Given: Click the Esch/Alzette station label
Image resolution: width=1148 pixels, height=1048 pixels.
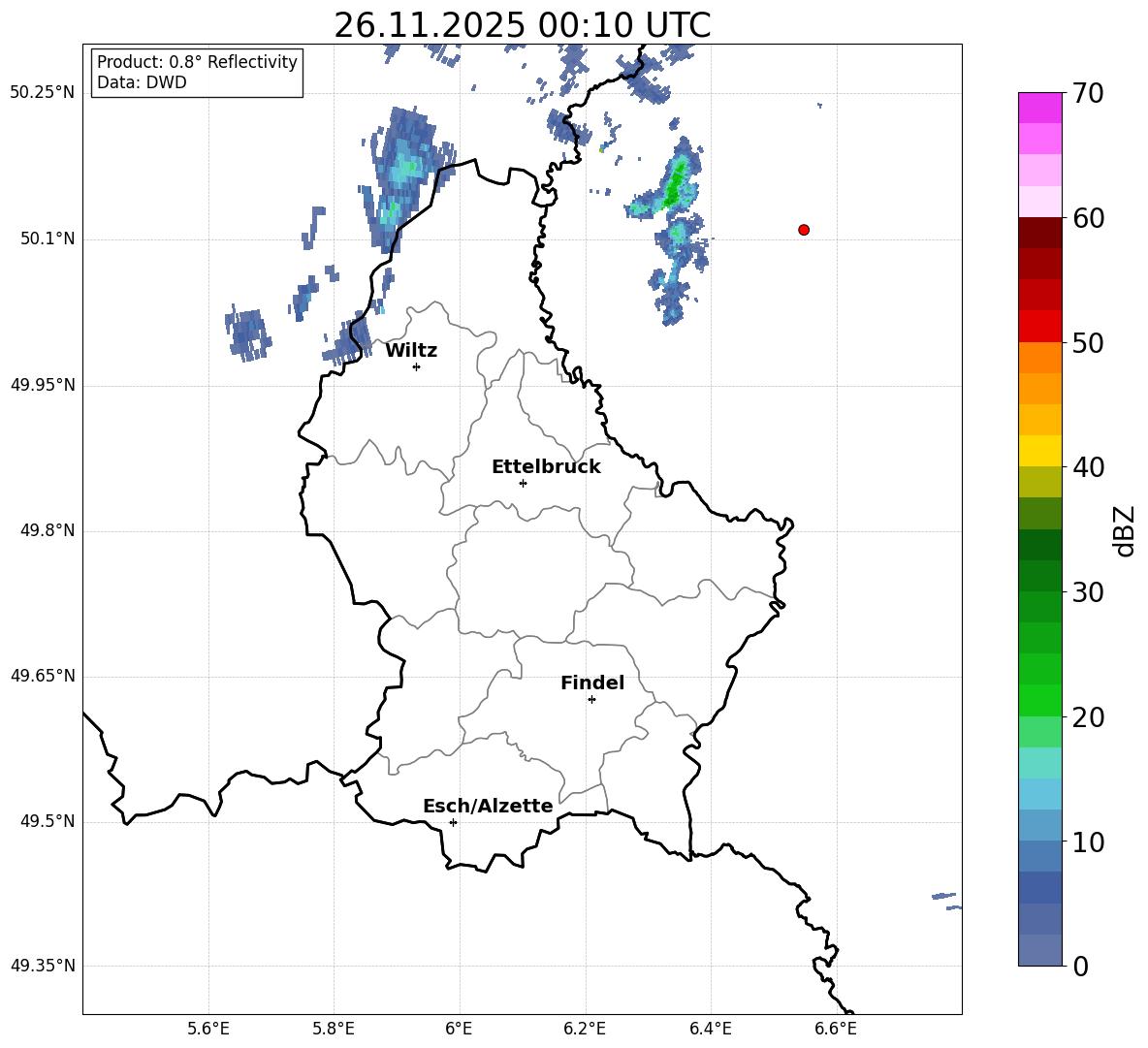Looking at the screenshot, I should click(488, 806).
